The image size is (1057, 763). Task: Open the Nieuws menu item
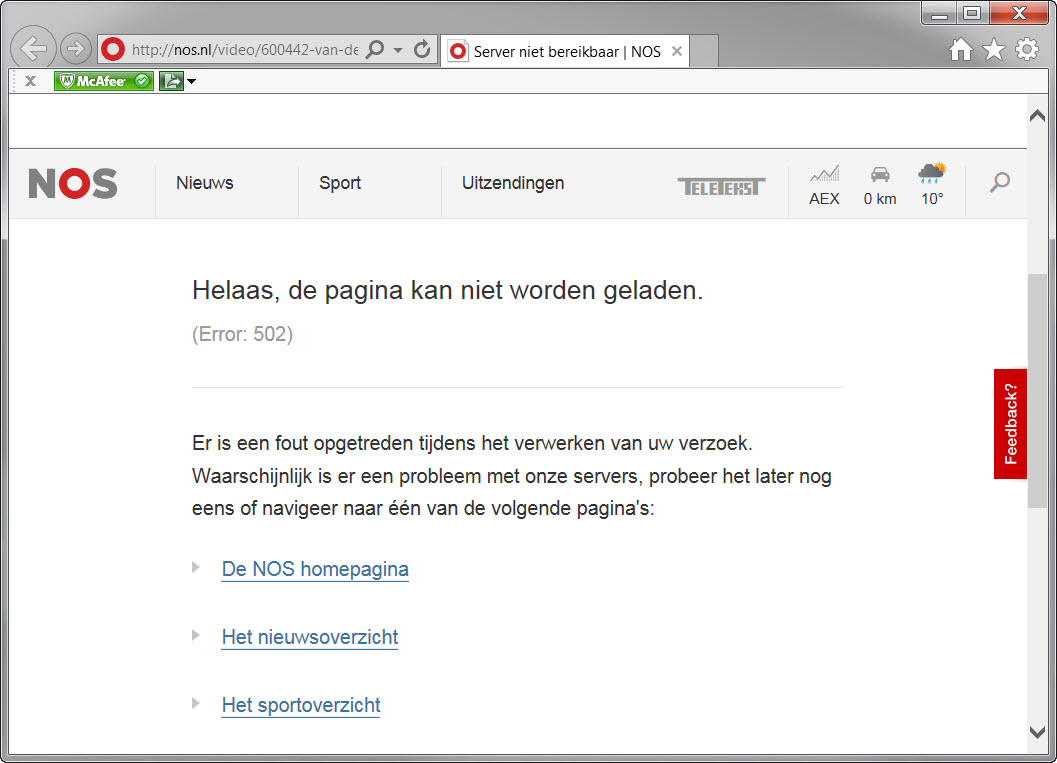204,183
